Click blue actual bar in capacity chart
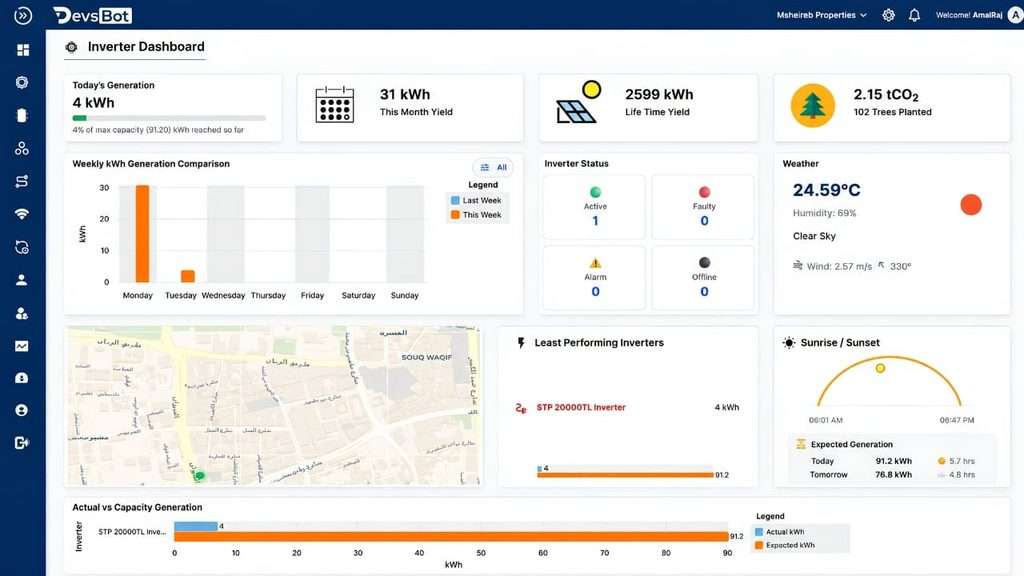Image resolution: width=1024 pixels, height=576 pixels. (195, 526)
